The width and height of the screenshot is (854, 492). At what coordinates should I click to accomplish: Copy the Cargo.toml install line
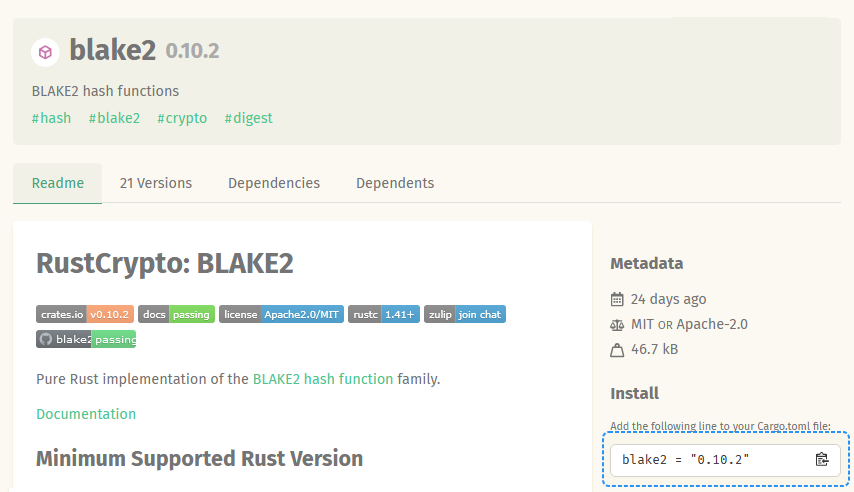(822, 460)
